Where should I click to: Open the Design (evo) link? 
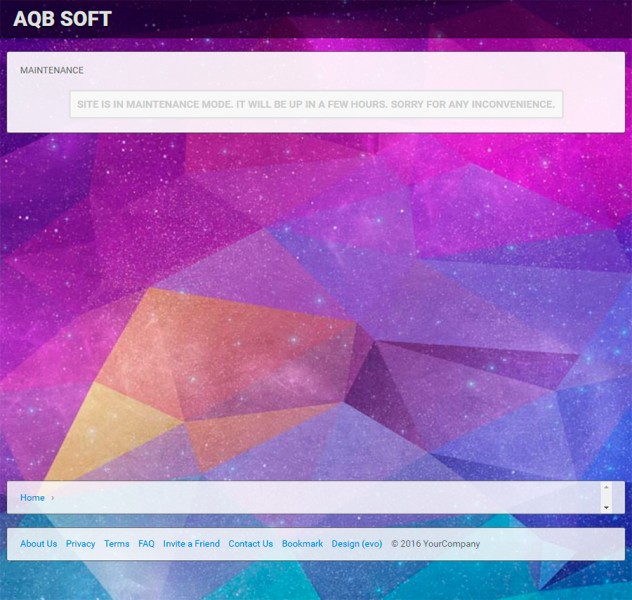(x=357, y=544)
